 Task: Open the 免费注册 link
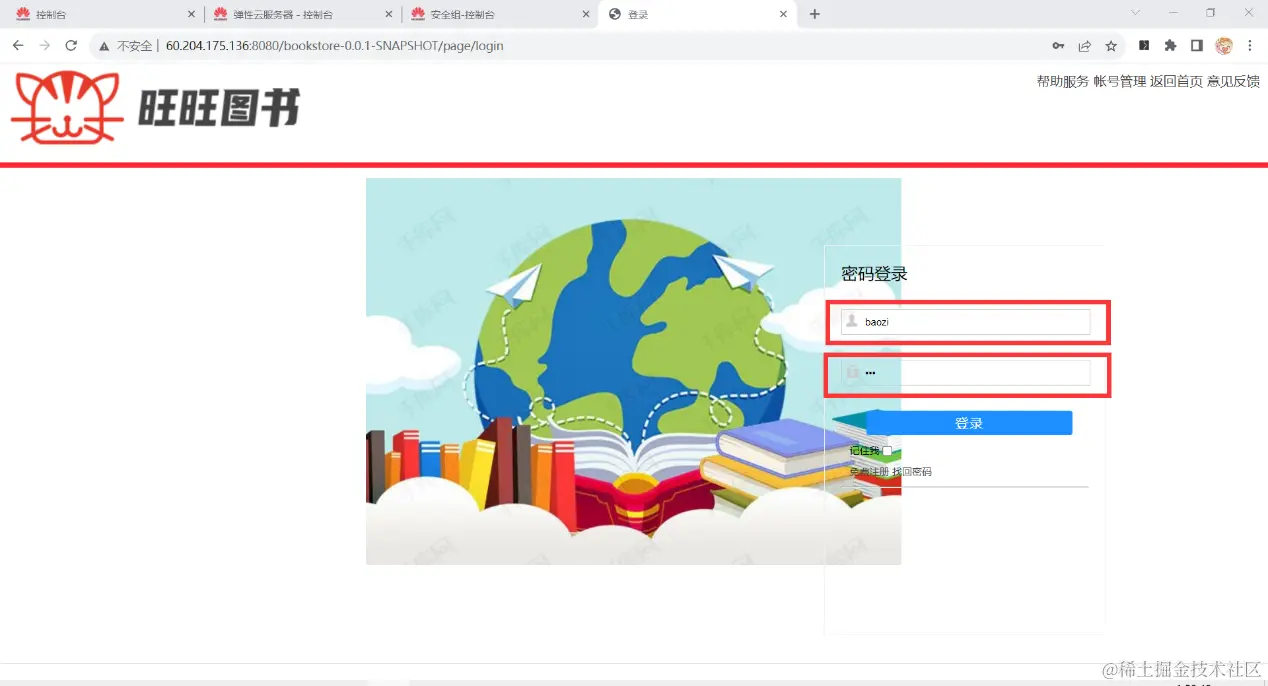pyautogui.click(x=869, y=471)
